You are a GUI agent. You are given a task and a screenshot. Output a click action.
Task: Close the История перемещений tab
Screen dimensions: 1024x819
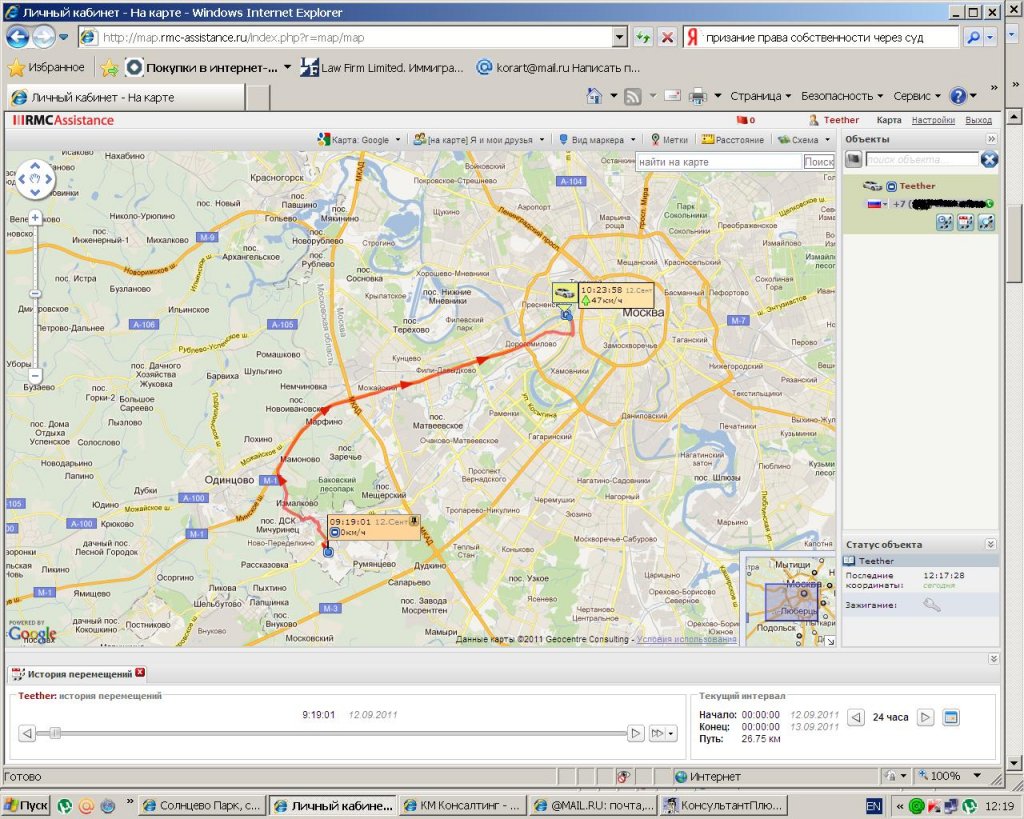coord(140,673)
